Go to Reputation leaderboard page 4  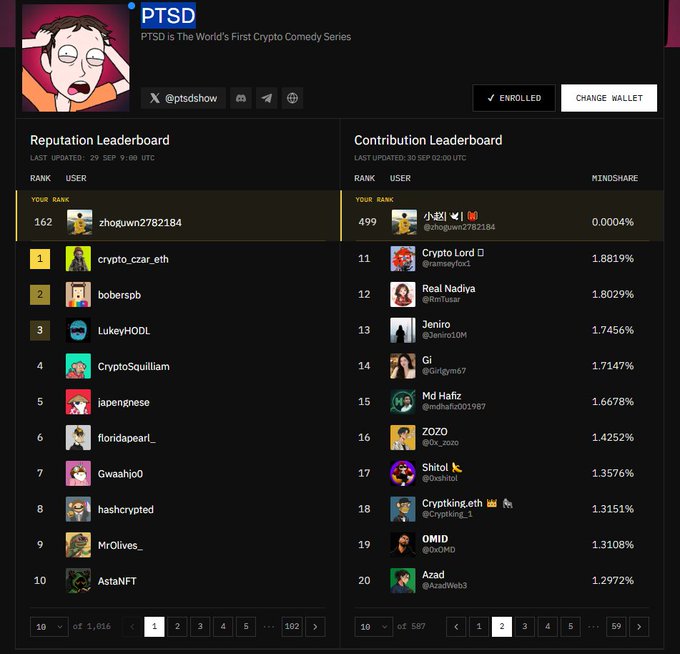click(x=223, y=627)
